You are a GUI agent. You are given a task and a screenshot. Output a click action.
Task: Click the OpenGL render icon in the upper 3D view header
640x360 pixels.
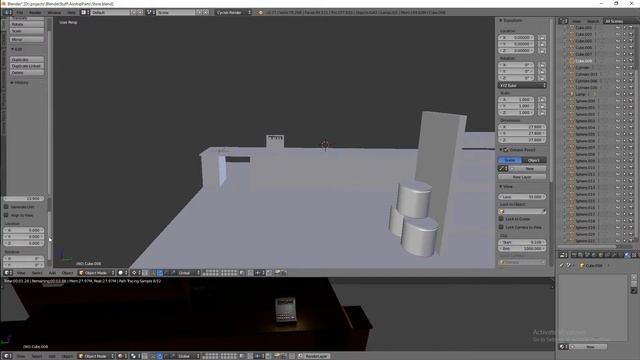click(278, 273)
